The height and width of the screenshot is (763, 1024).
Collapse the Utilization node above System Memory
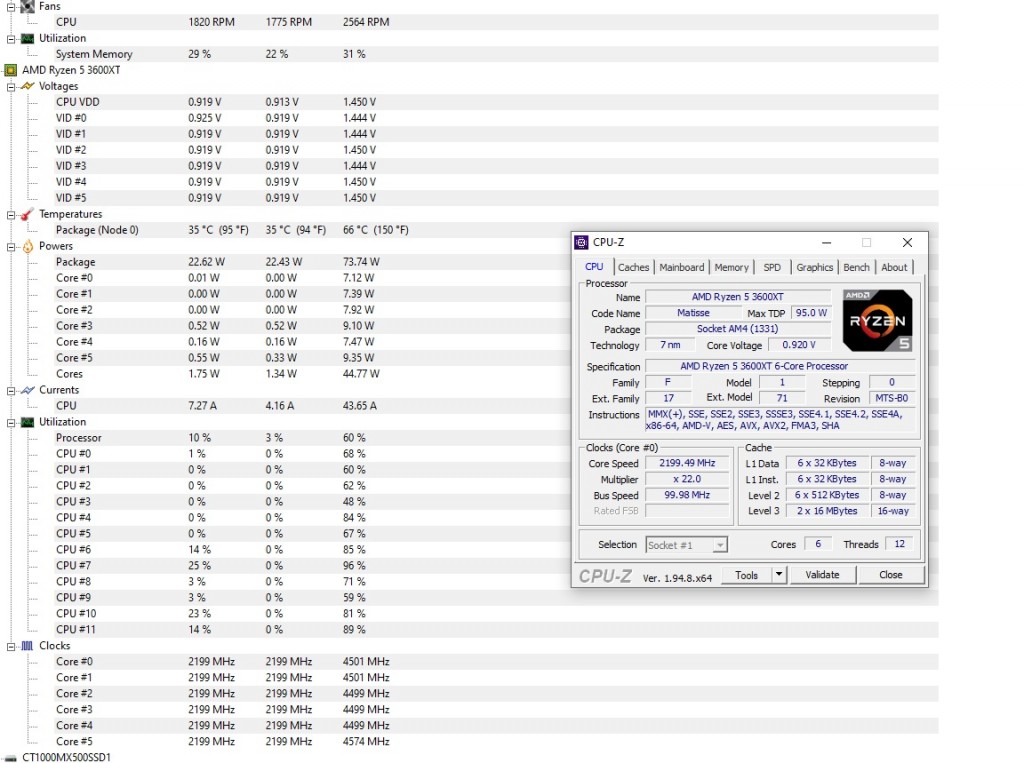click(x=11, y=39)
